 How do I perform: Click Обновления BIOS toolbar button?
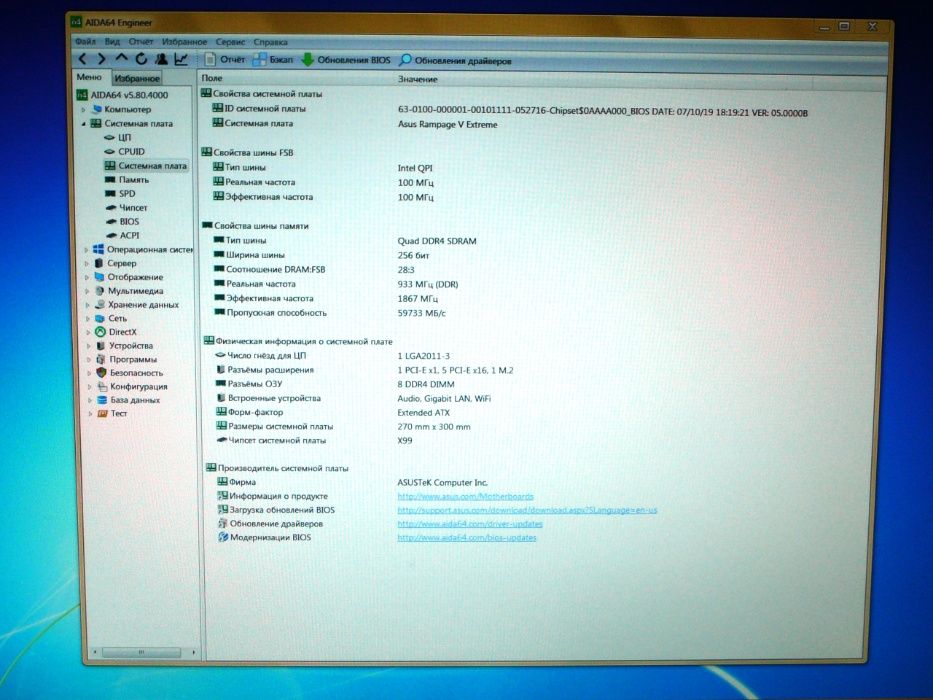(x=346, y=60)
